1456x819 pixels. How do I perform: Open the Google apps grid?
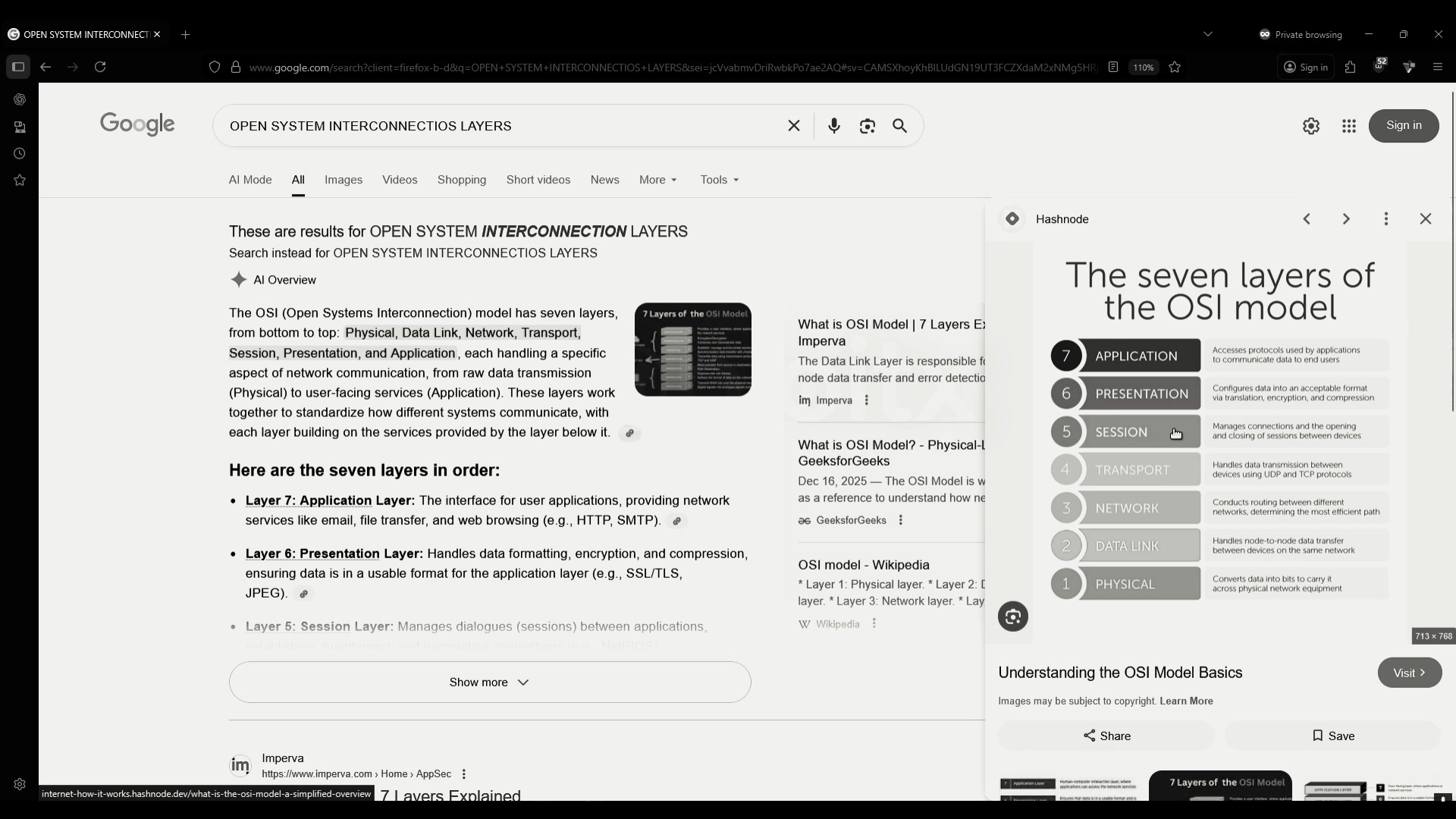coord(1349,126)
